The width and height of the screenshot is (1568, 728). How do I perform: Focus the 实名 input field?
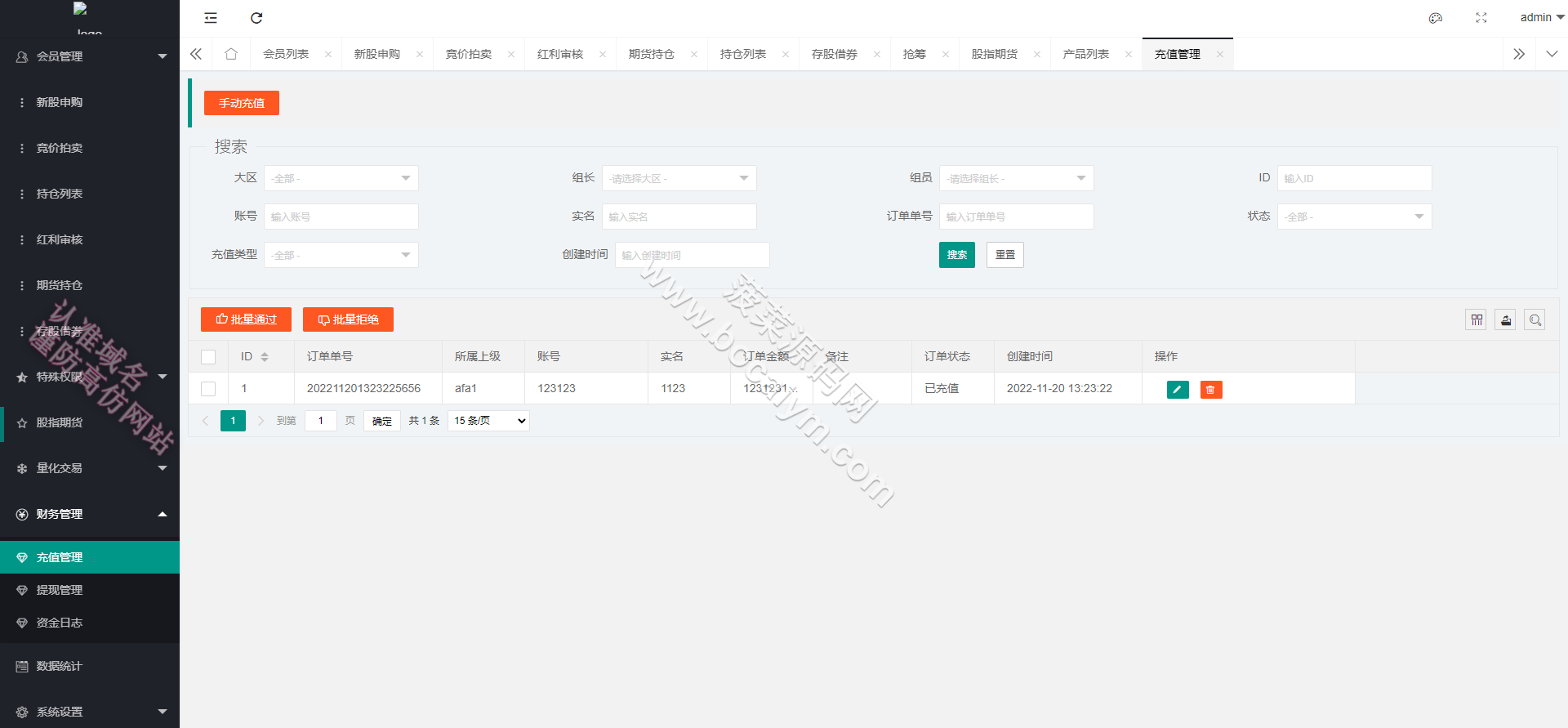[679, 217]
